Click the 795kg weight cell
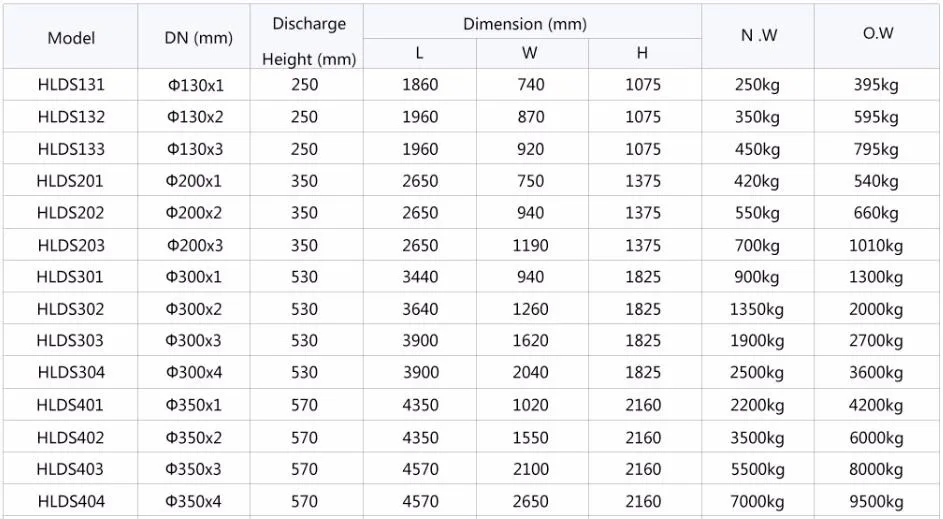Screen dimensions: 943x519 876,149
